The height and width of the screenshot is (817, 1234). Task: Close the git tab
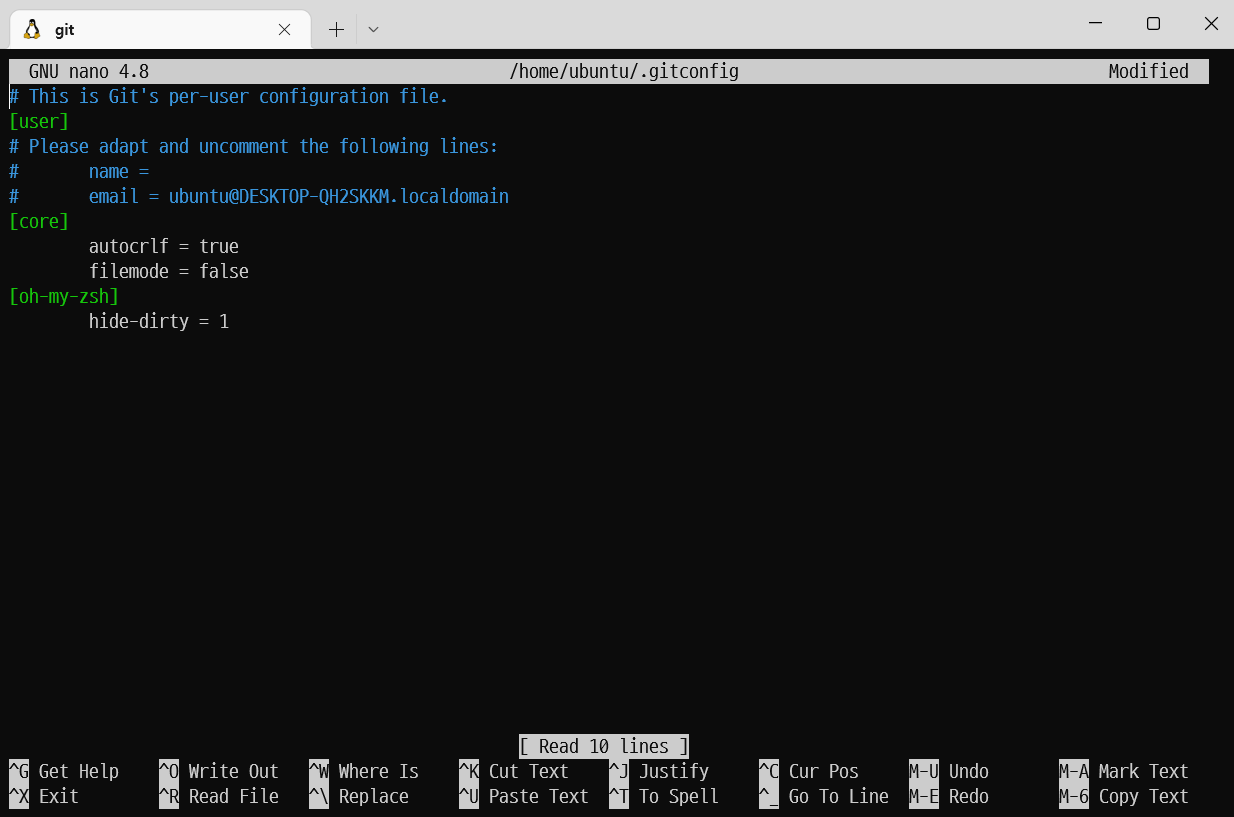(x=284, y=30)
